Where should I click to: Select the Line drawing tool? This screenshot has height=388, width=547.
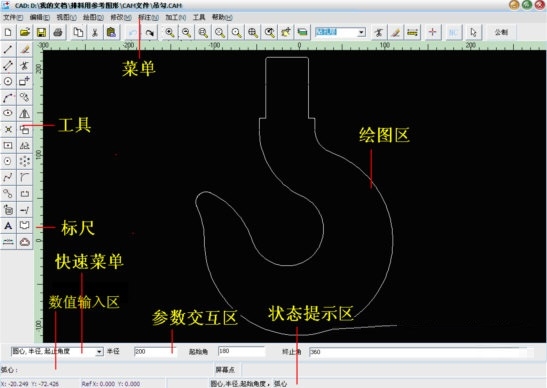click(x=8, y=49)
